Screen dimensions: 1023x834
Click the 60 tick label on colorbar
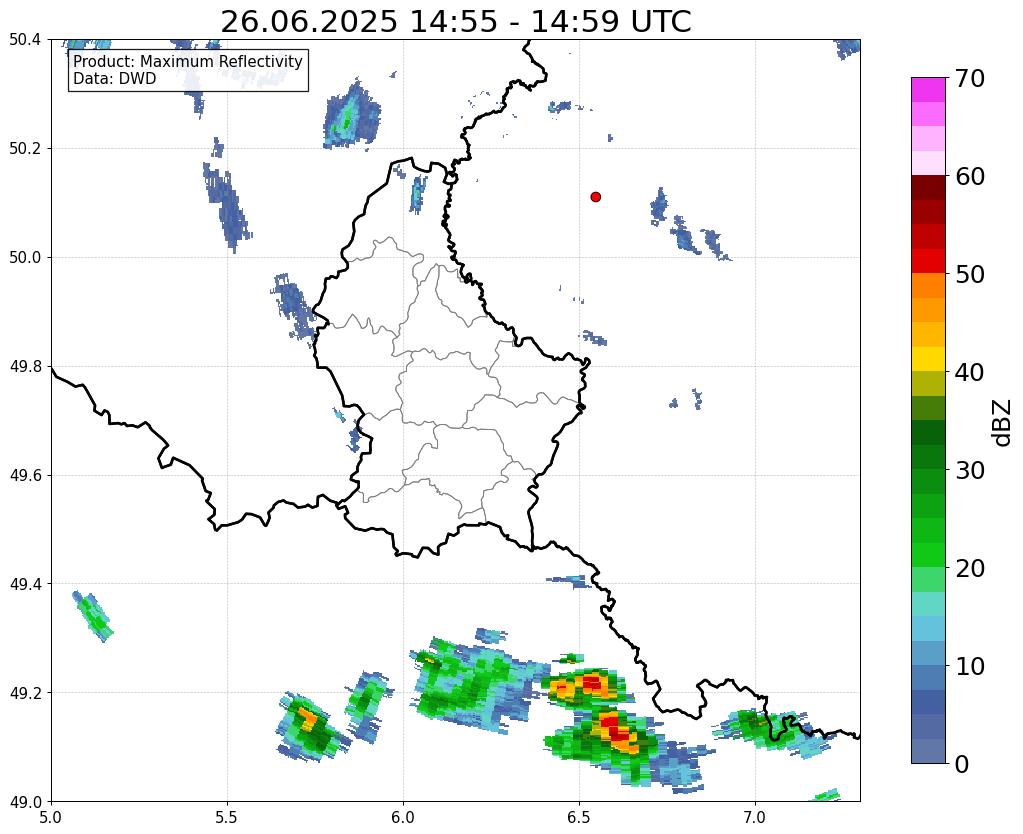click(970, 176)
